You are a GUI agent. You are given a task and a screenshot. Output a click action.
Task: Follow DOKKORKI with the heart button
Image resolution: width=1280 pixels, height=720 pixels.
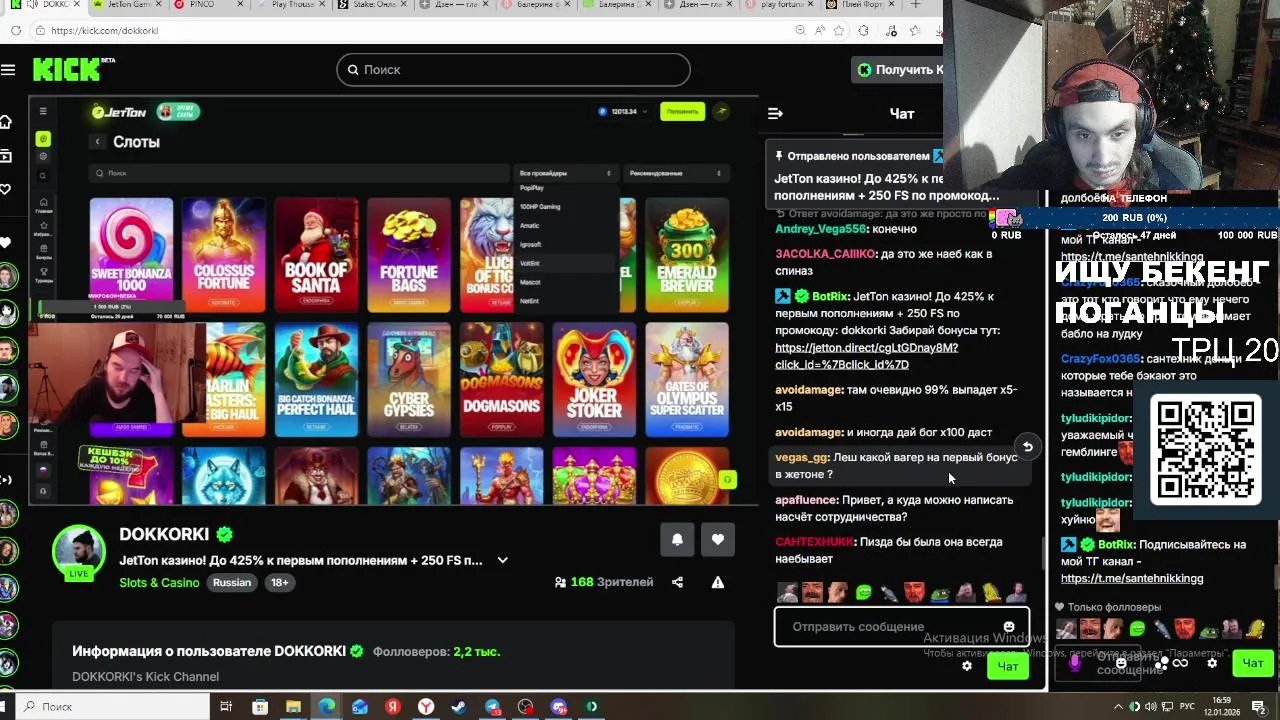[x=718, y=540]
